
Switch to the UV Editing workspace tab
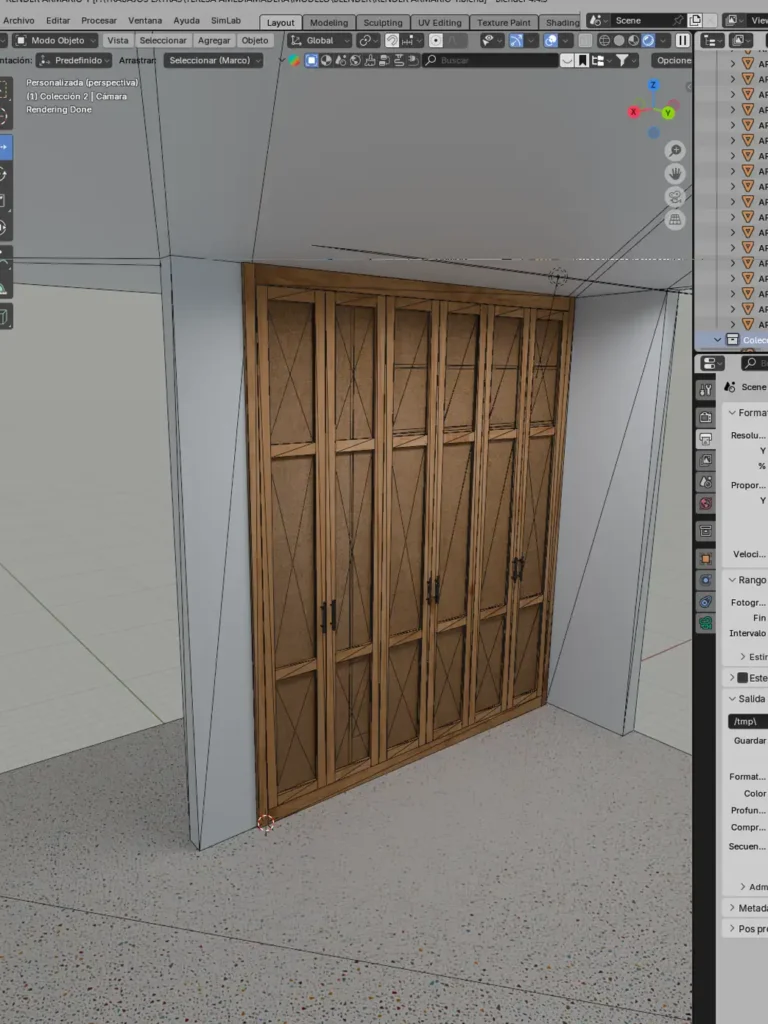[x=440, y=23]
